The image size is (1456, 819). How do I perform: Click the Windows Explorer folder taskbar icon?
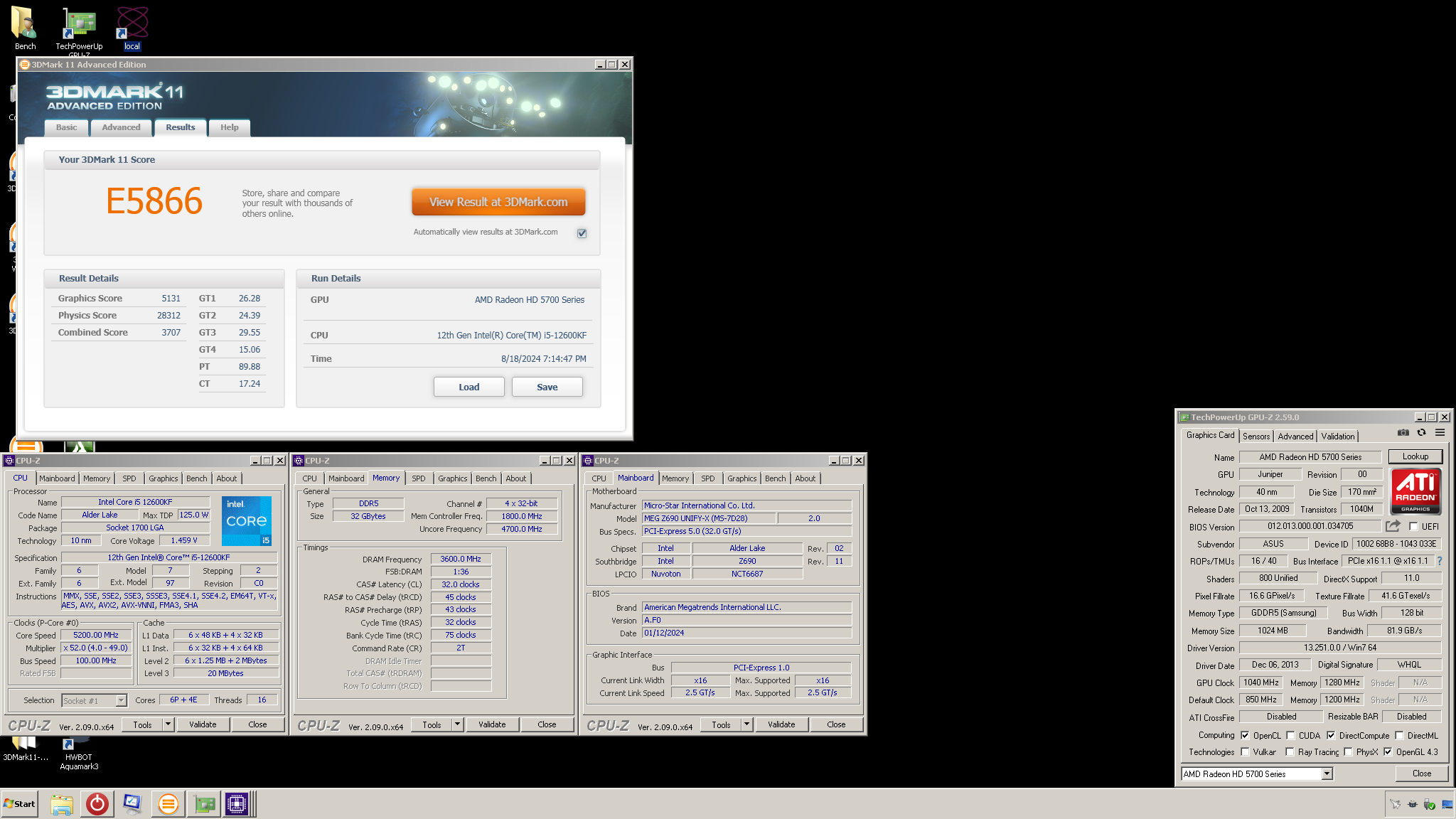62,804
